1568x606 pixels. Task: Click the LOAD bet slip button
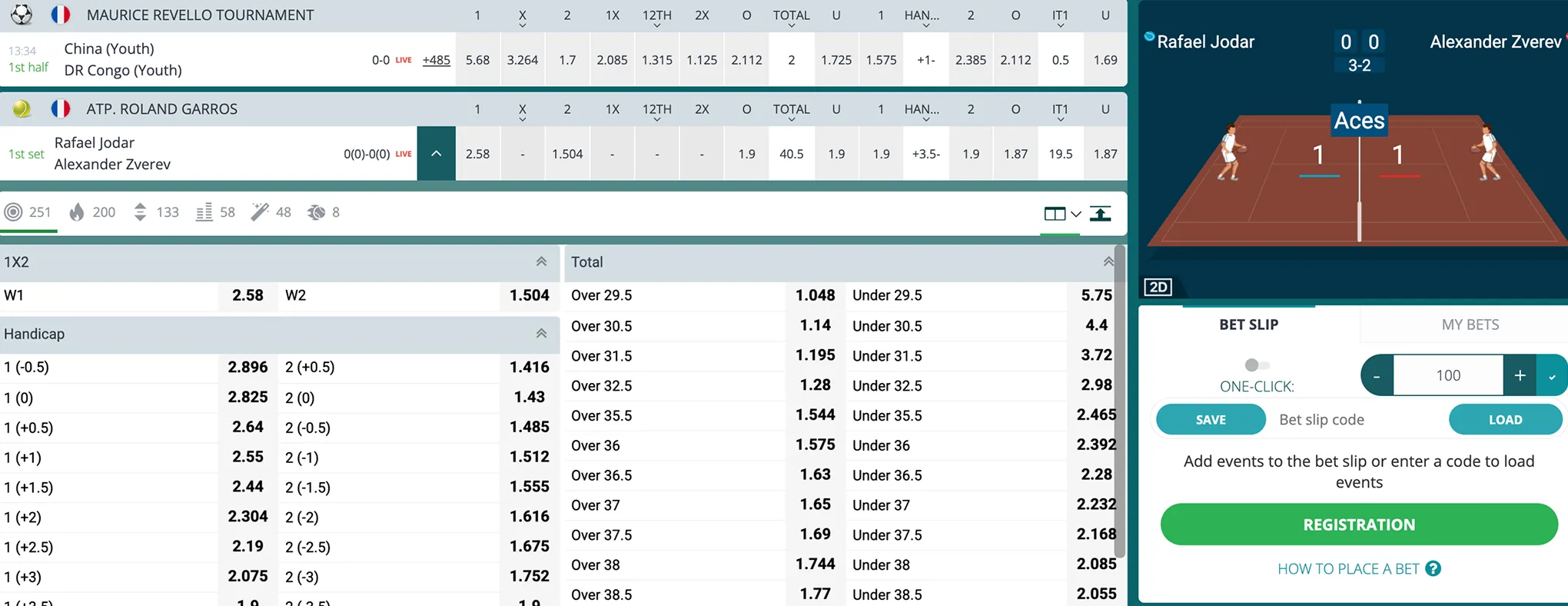pos(1505,420)
